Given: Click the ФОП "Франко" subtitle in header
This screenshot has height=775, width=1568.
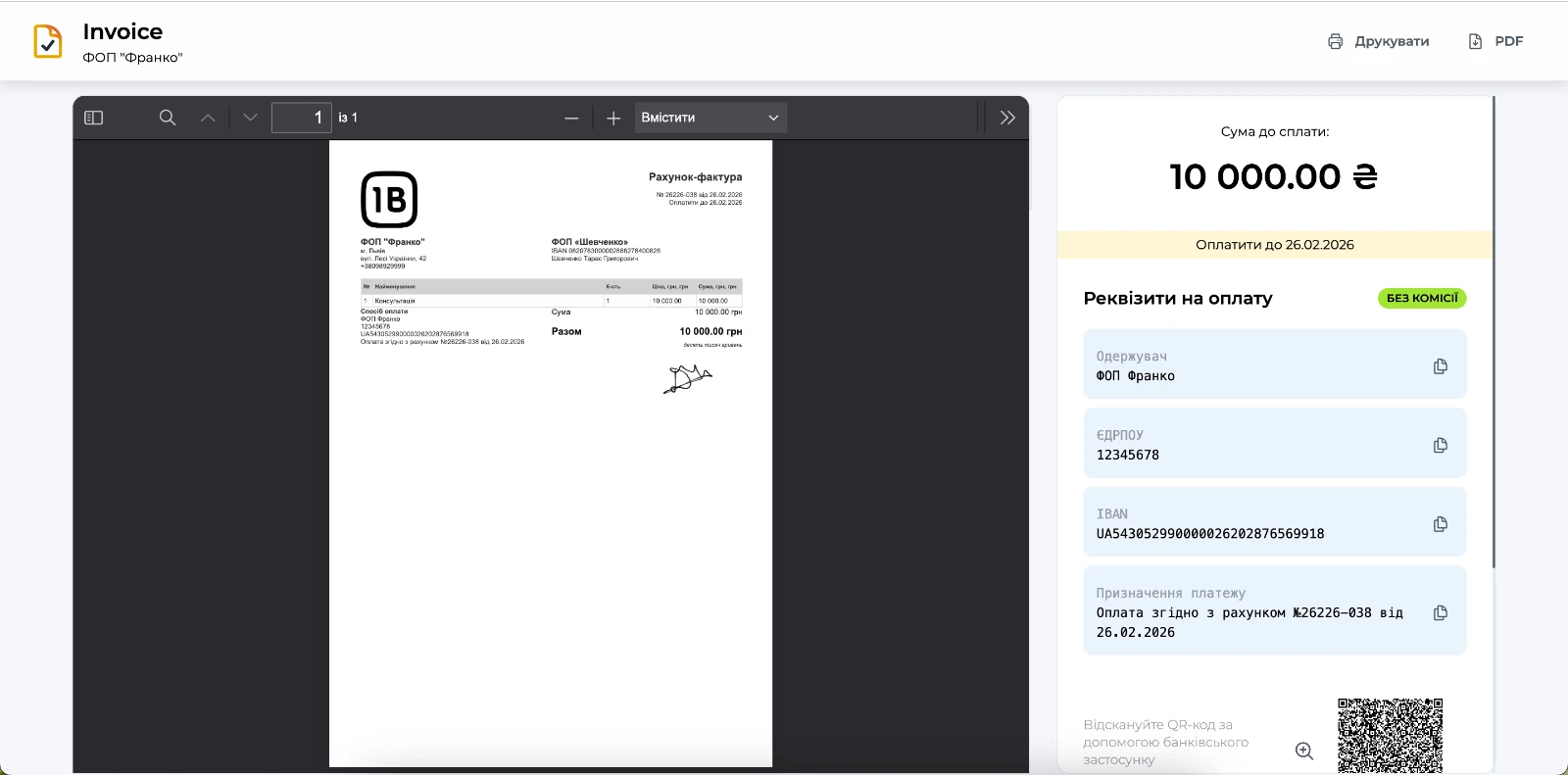Looking at the screenshot, I should [132, 58].
